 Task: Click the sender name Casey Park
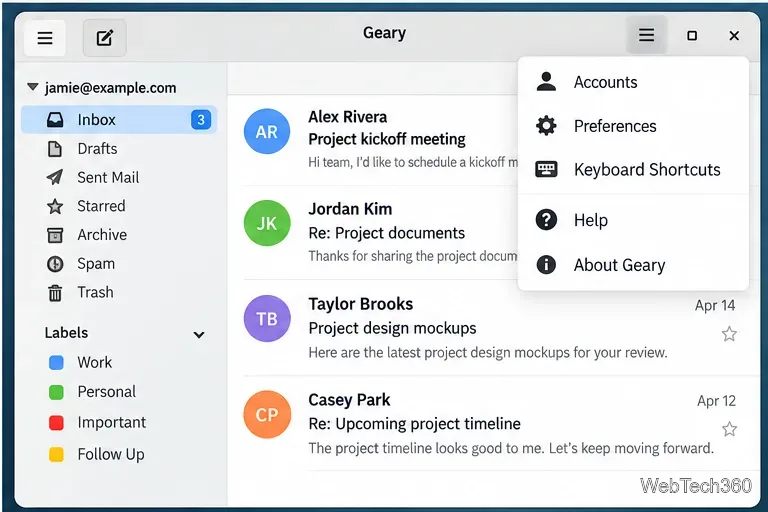point(349,400)
